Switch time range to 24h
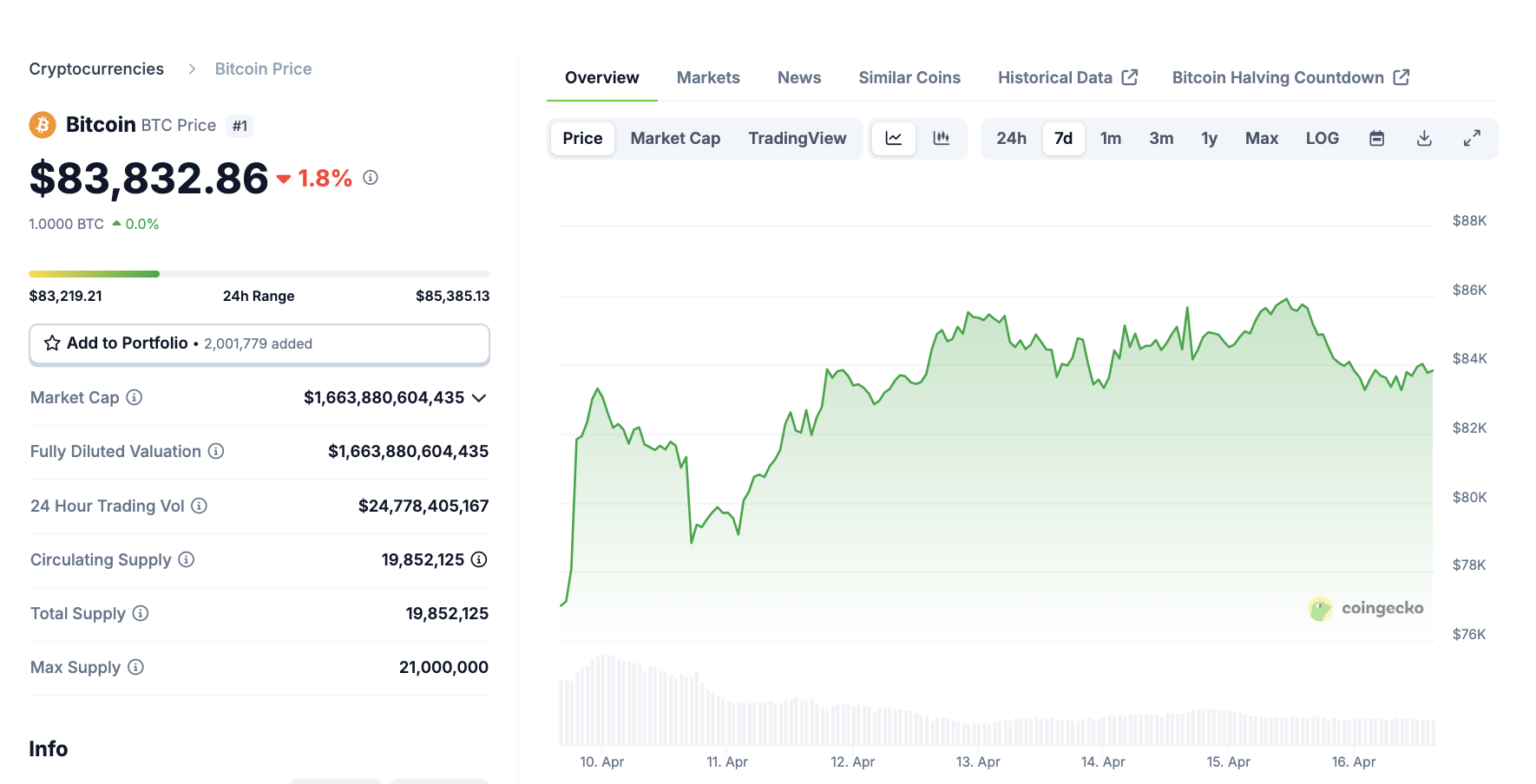The height and width of the screenshot is (784, 1536). 1011,138
